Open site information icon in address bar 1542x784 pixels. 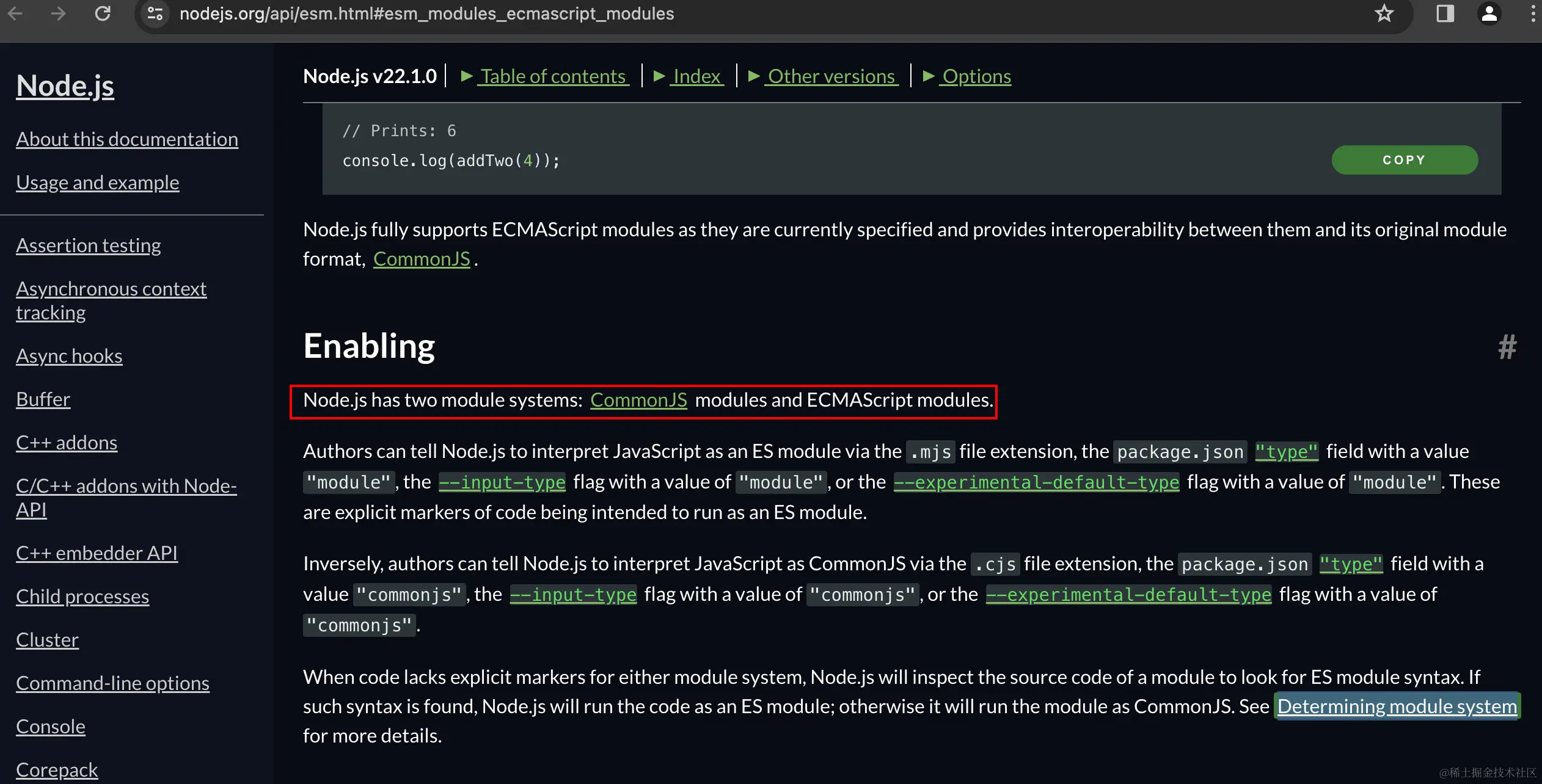(155, 13)
